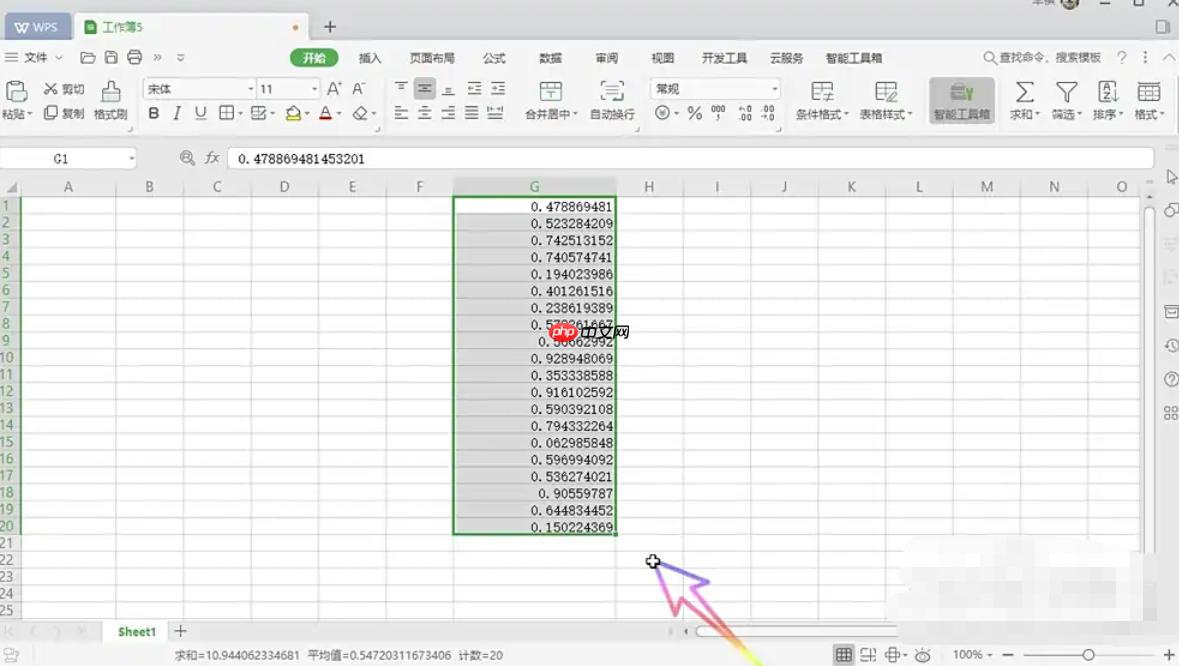
Task: Toggle bold formatting
Action: tap(153, 114)
